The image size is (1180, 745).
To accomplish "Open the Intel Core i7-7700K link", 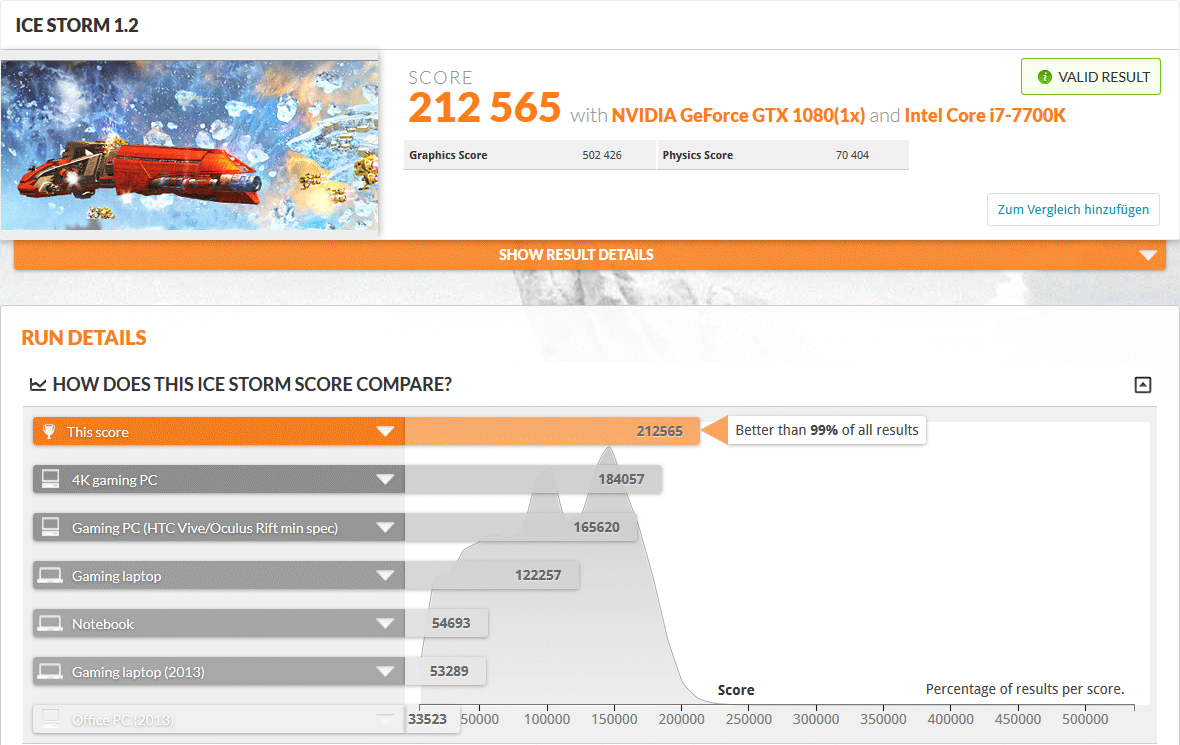I will [985, 115].
